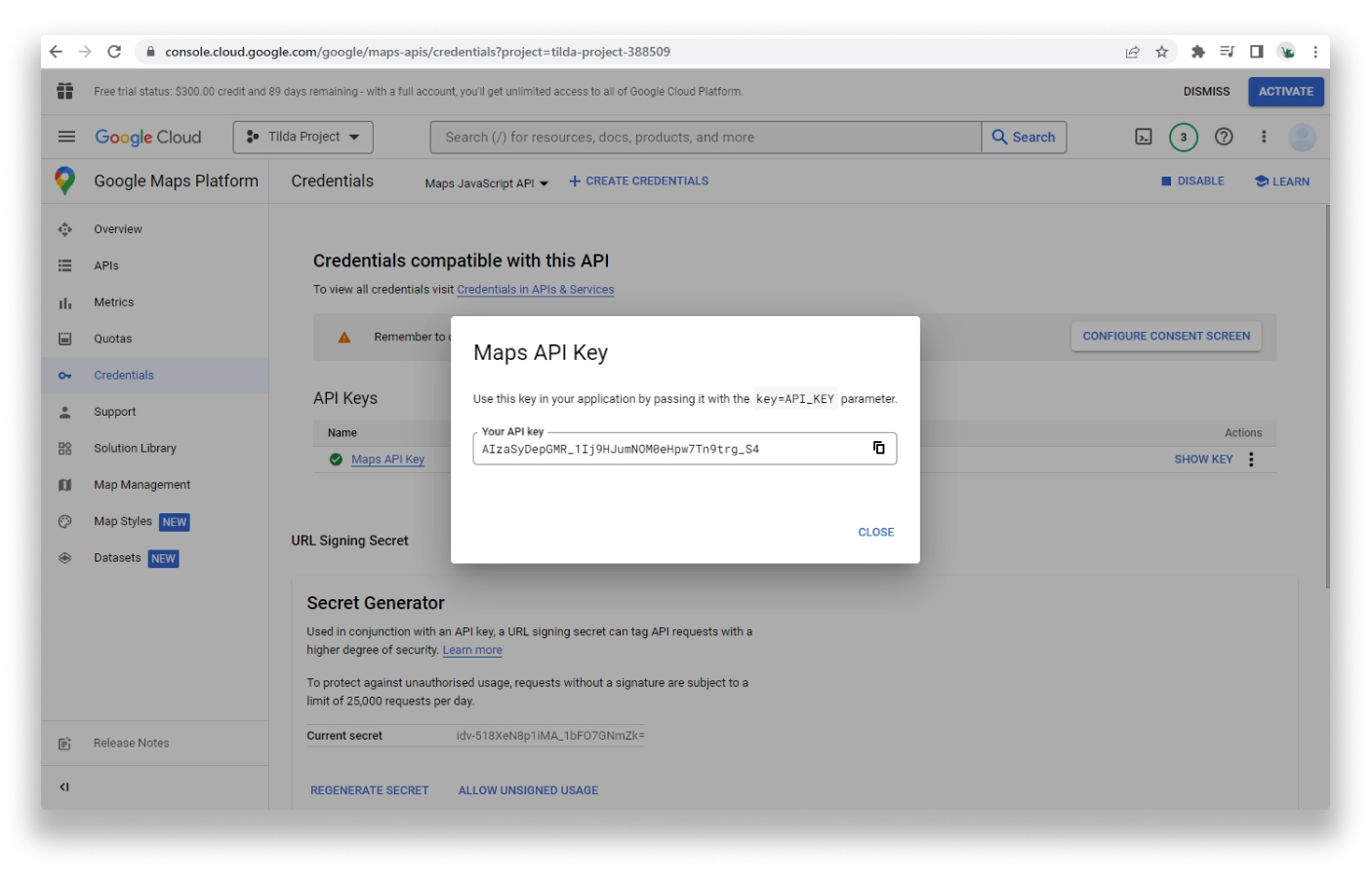The width and height of the screenshot is (1372, 885).
Task: Open notifications badge showing 3
Action: 1184,137
